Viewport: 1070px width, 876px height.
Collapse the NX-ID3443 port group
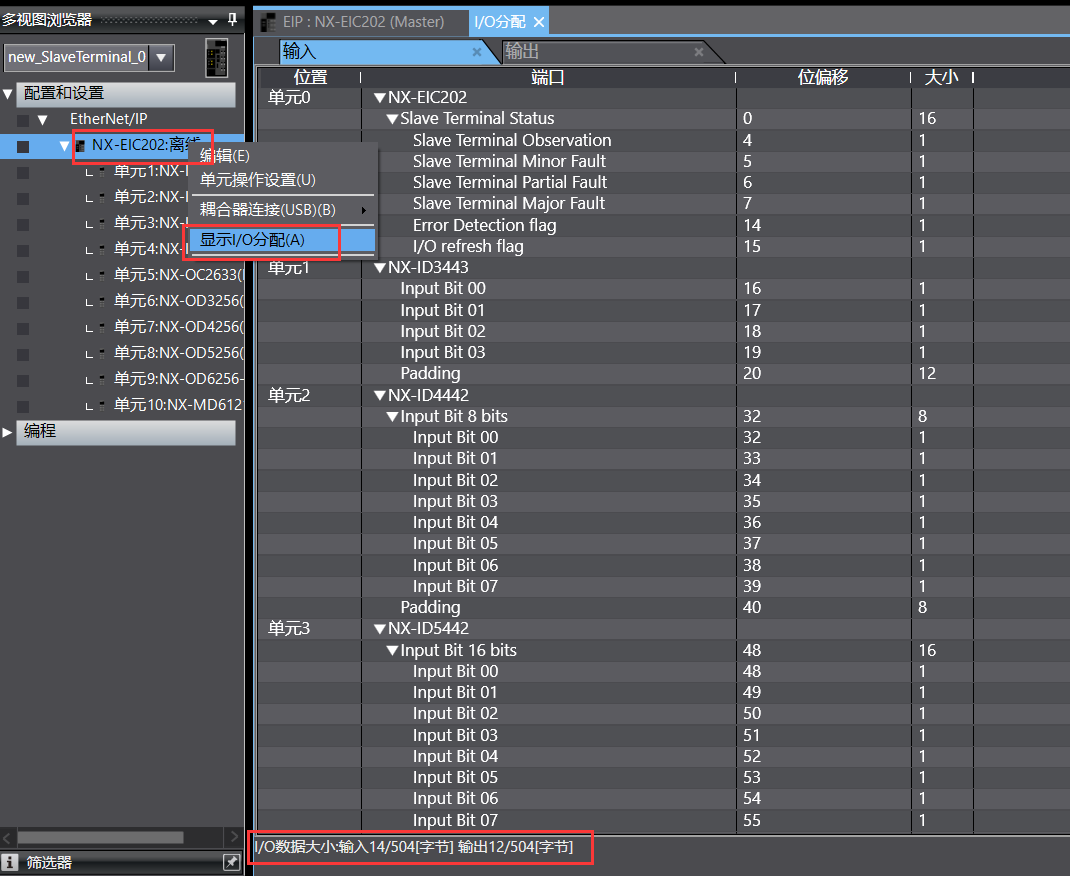click(x=380, y=268)
